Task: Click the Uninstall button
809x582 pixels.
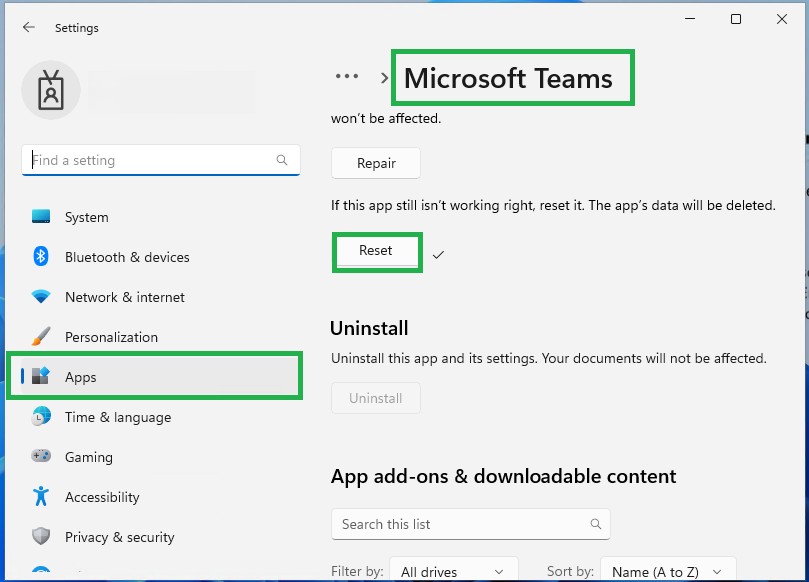Action: pyautogui.click(x=376, y=398)
